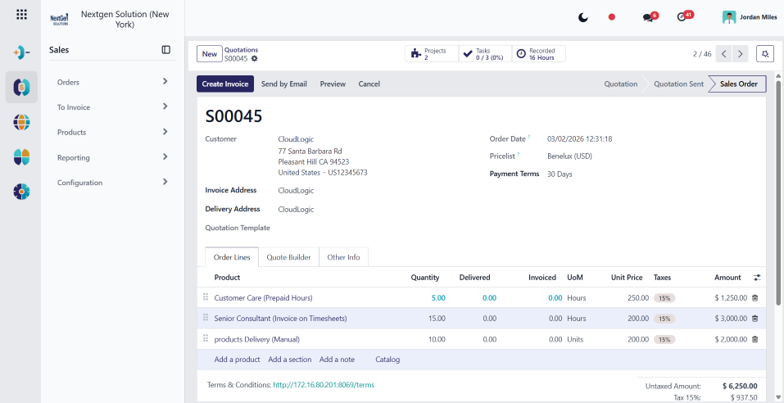The width and height of the screenshot is (784, 403).
Task: Collapse the Sales sidebar panel icon
Action: click(x=166, y=50)
